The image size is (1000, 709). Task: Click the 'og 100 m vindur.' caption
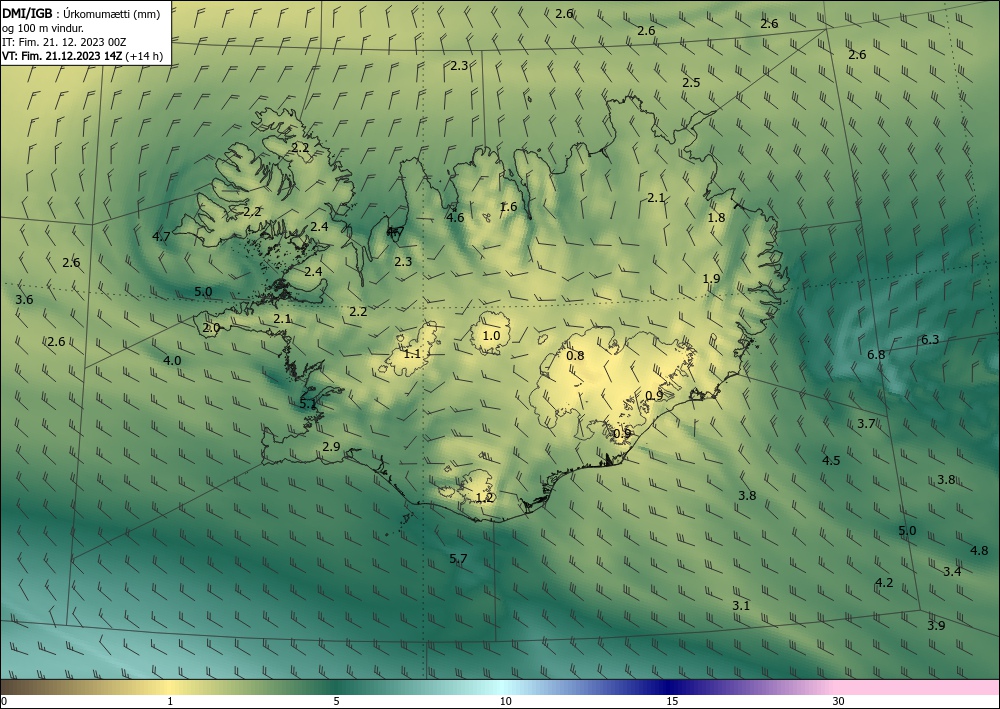click(43, 28)
